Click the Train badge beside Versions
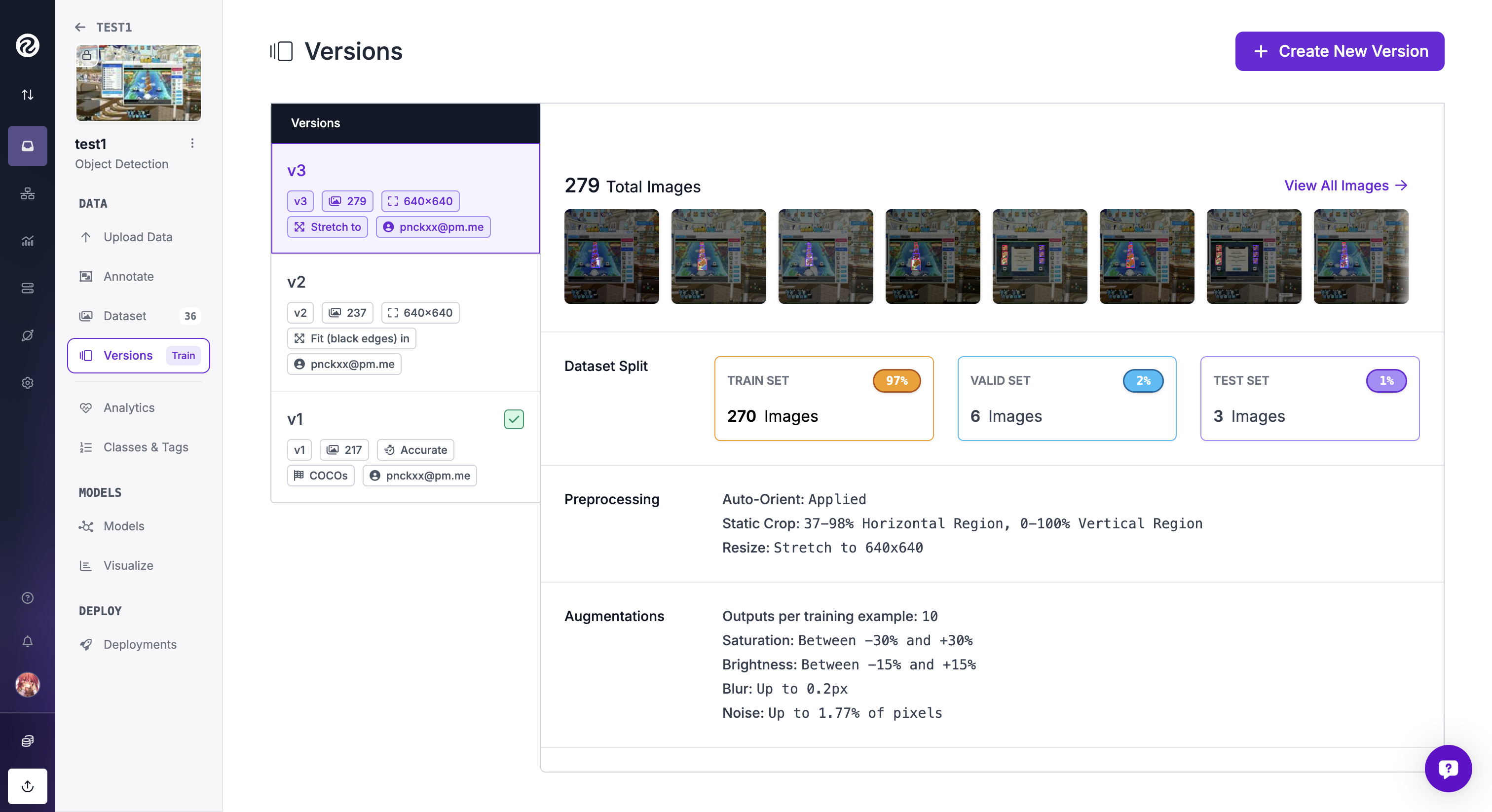Viewport: 1492px width, 812px height. 183,356
